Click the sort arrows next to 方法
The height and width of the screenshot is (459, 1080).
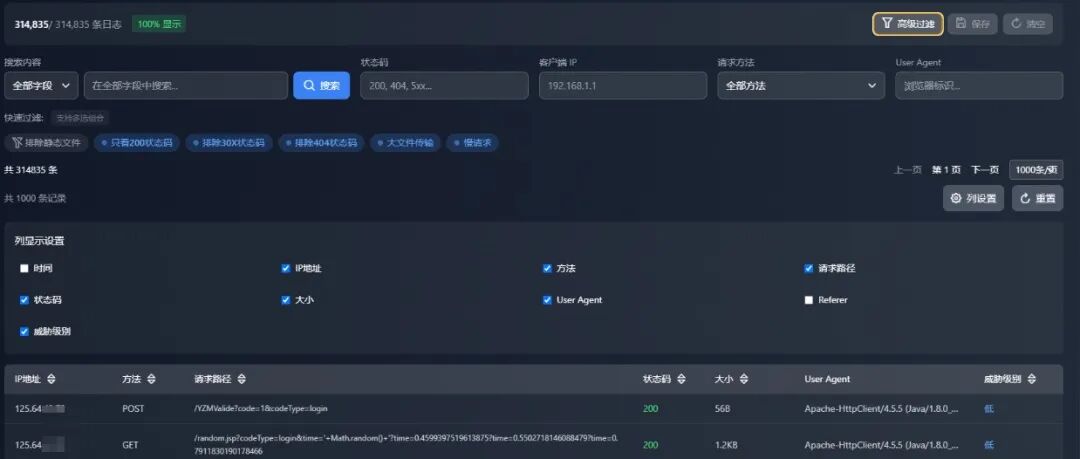tap(152, 379)
